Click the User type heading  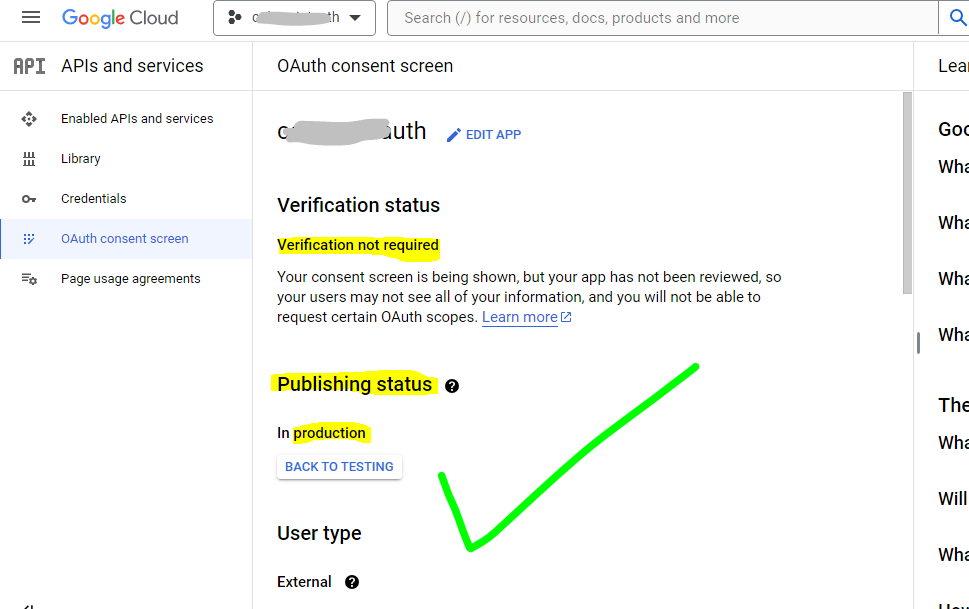click(x=319, y=533)
